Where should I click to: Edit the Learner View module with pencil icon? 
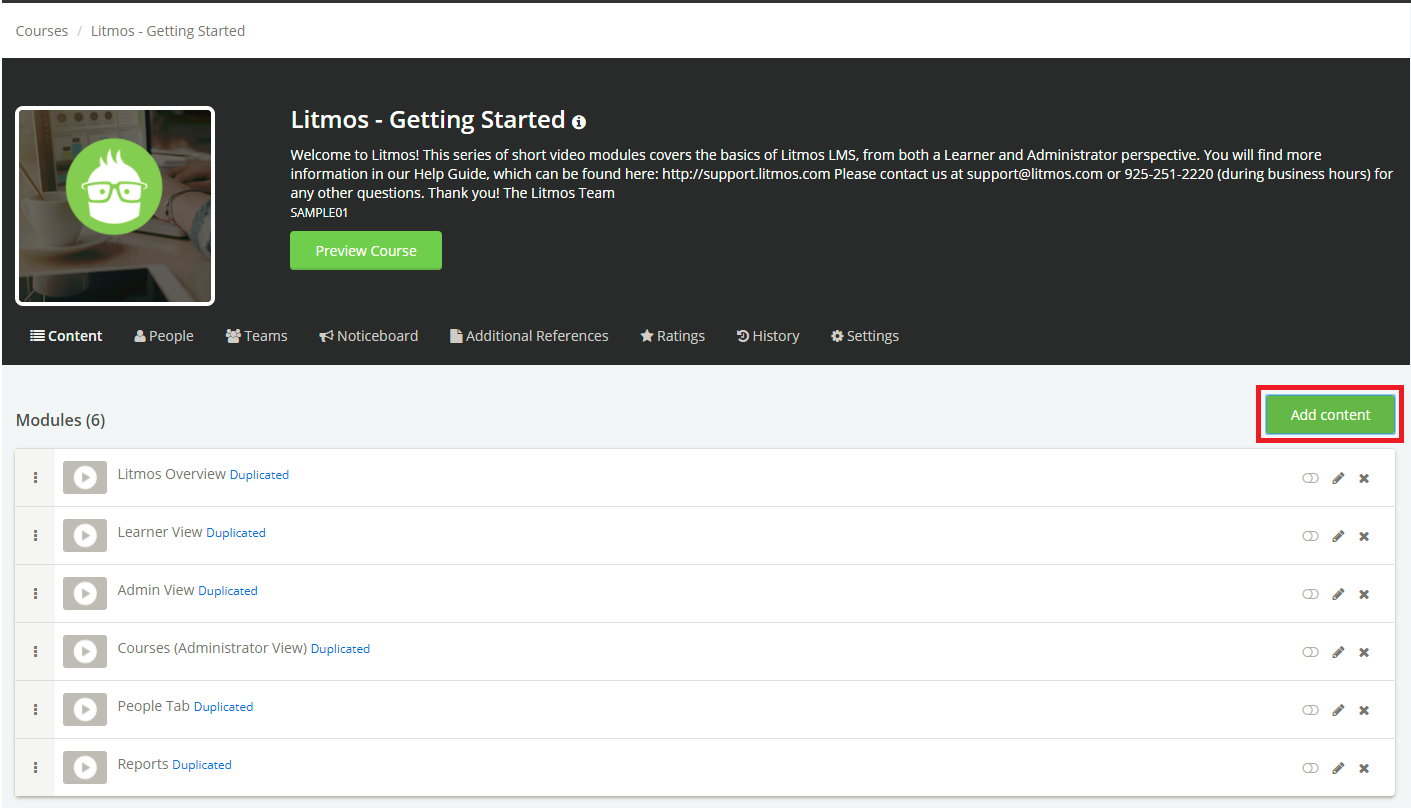1338,536
